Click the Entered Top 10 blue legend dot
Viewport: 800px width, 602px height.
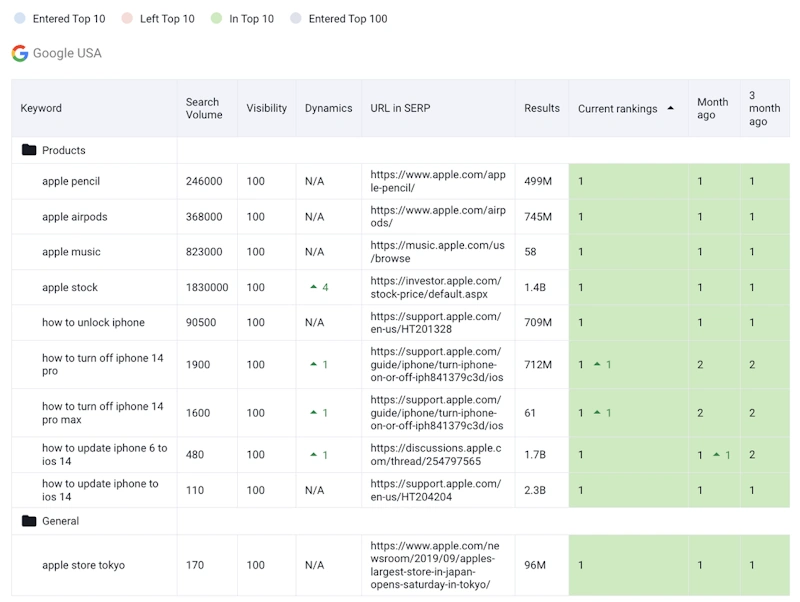(x=20, y=18)
